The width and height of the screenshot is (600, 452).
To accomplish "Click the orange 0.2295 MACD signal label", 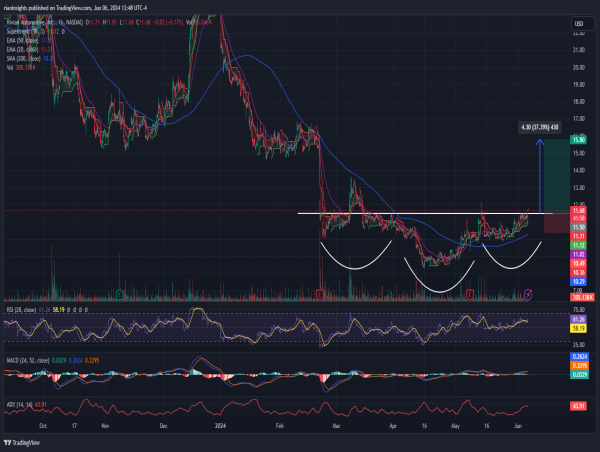I will (579, 366).
